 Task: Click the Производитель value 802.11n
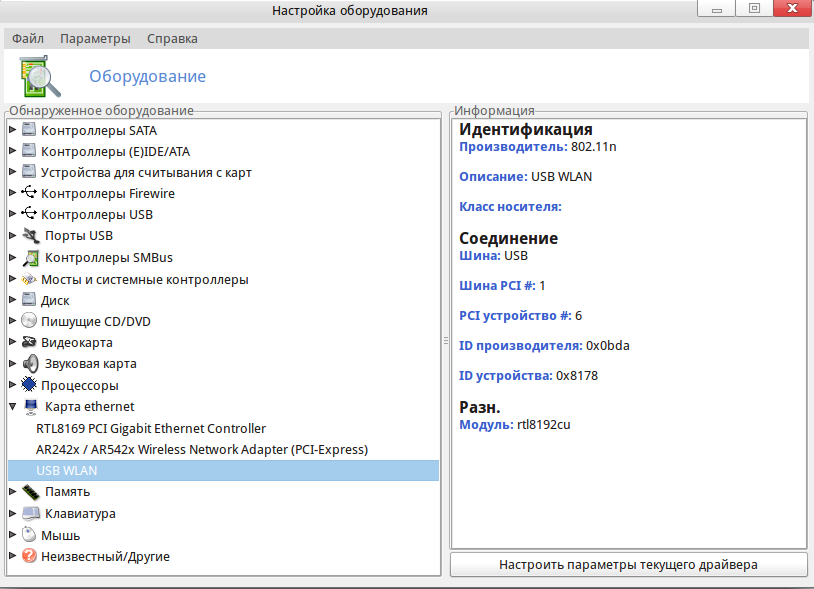coord(593,147)
